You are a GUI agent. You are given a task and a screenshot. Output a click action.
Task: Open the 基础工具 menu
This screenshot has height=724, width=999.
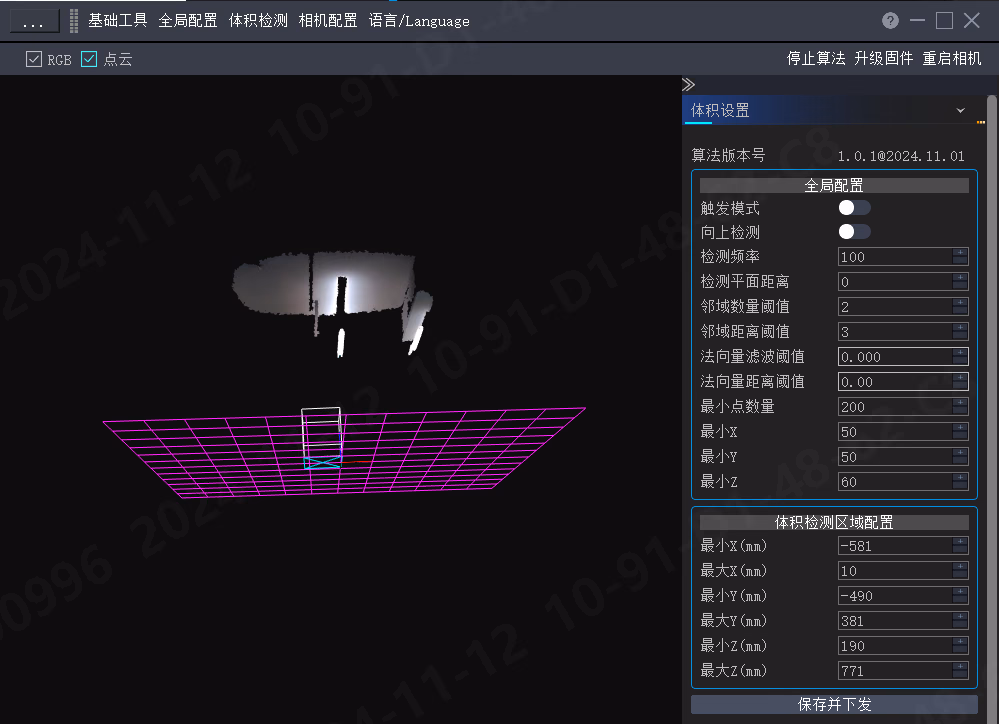[x=117, y=20]
